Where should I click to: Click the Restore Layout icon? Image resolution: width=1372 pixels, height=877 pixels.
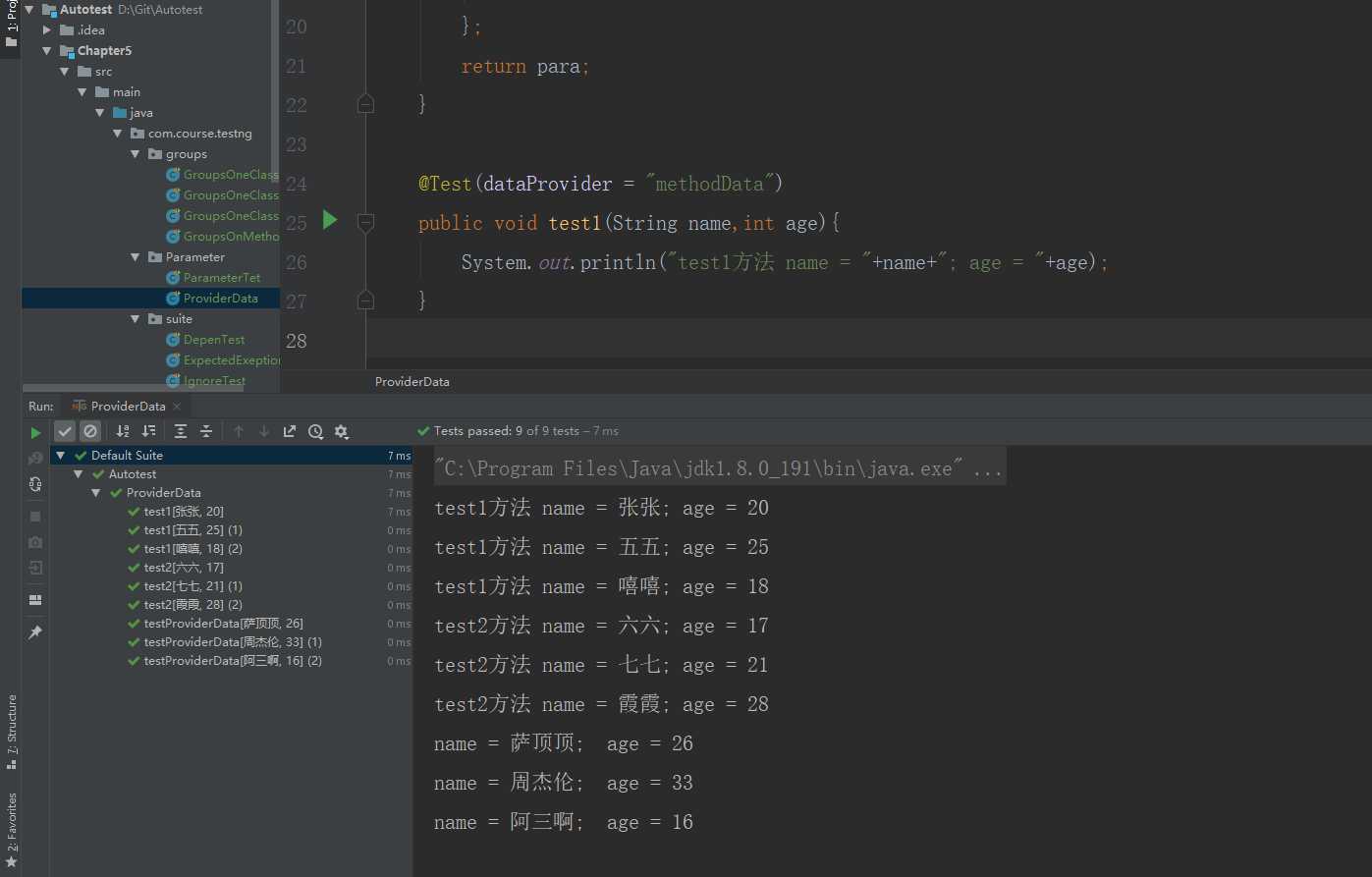(35, 600)
